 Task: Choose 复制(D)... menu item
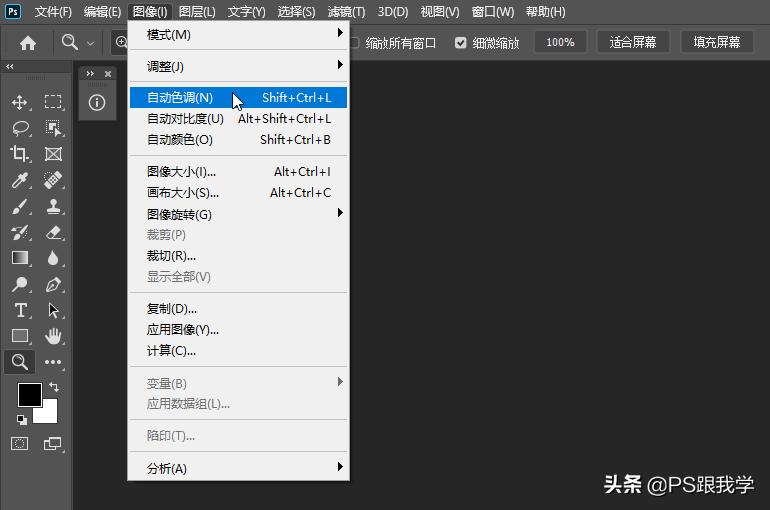point(238,309)
